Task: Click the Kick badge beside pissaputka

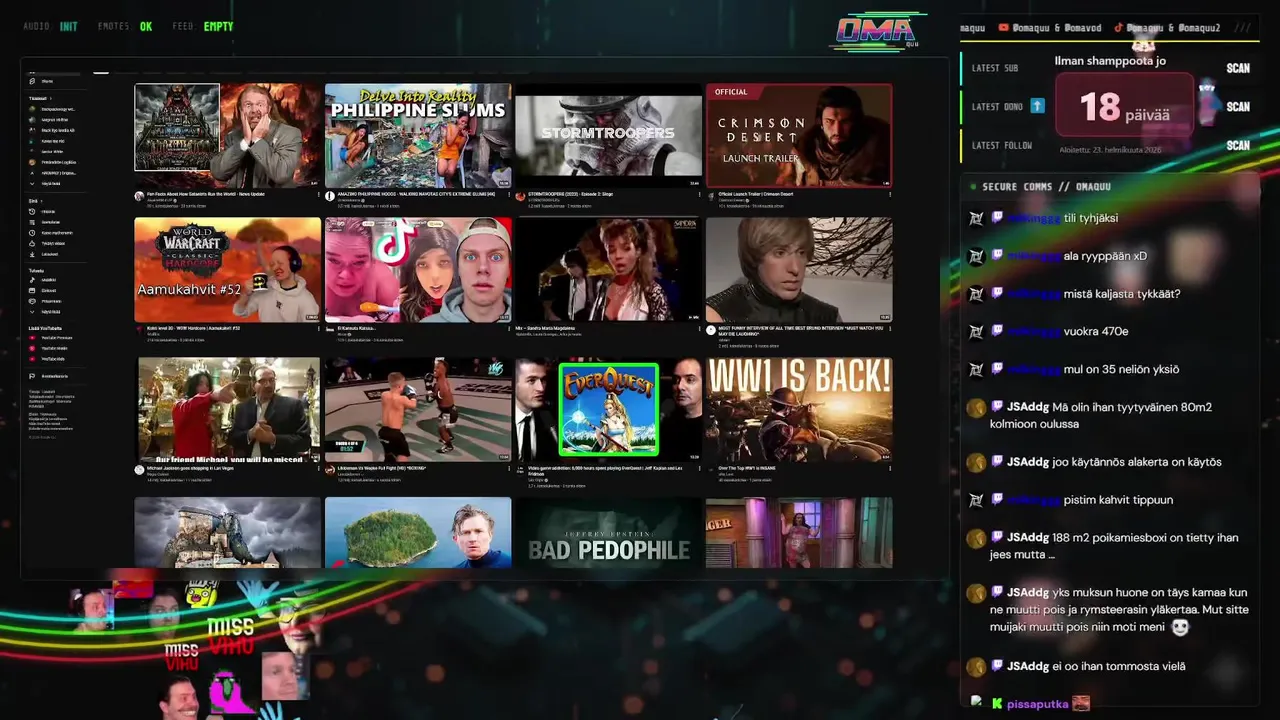Action: [997, 704]
